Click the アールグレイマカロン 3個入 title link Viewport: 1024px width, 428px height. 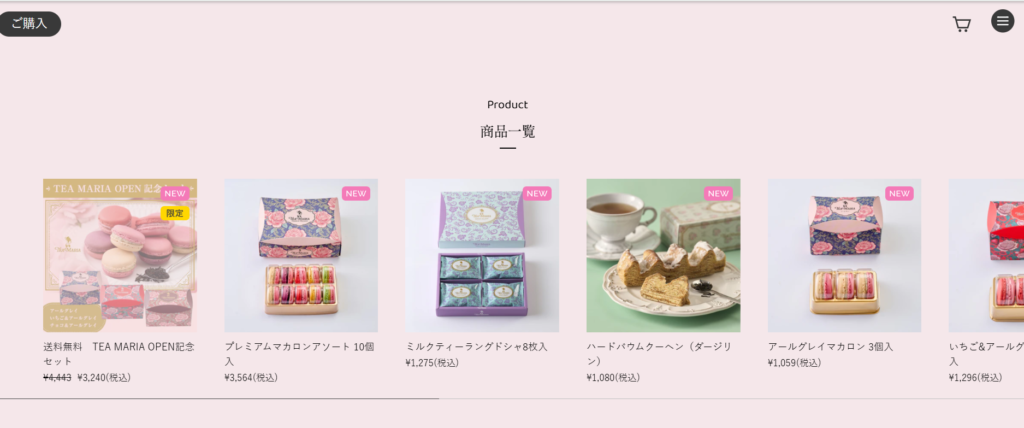click(x=831, y=346)
